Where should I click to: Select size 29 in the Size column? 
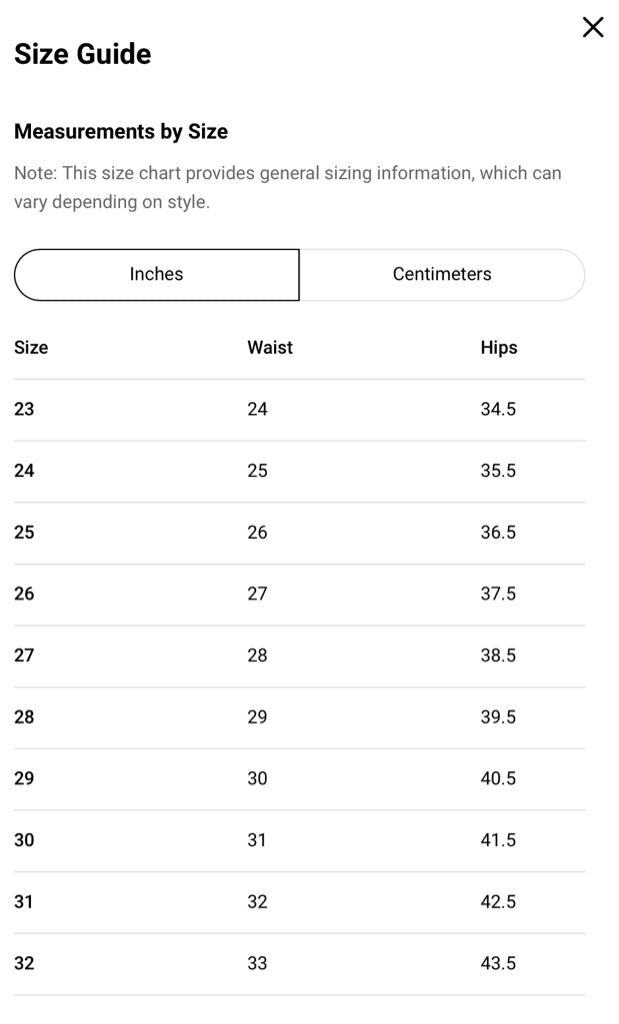coord(24,778)
